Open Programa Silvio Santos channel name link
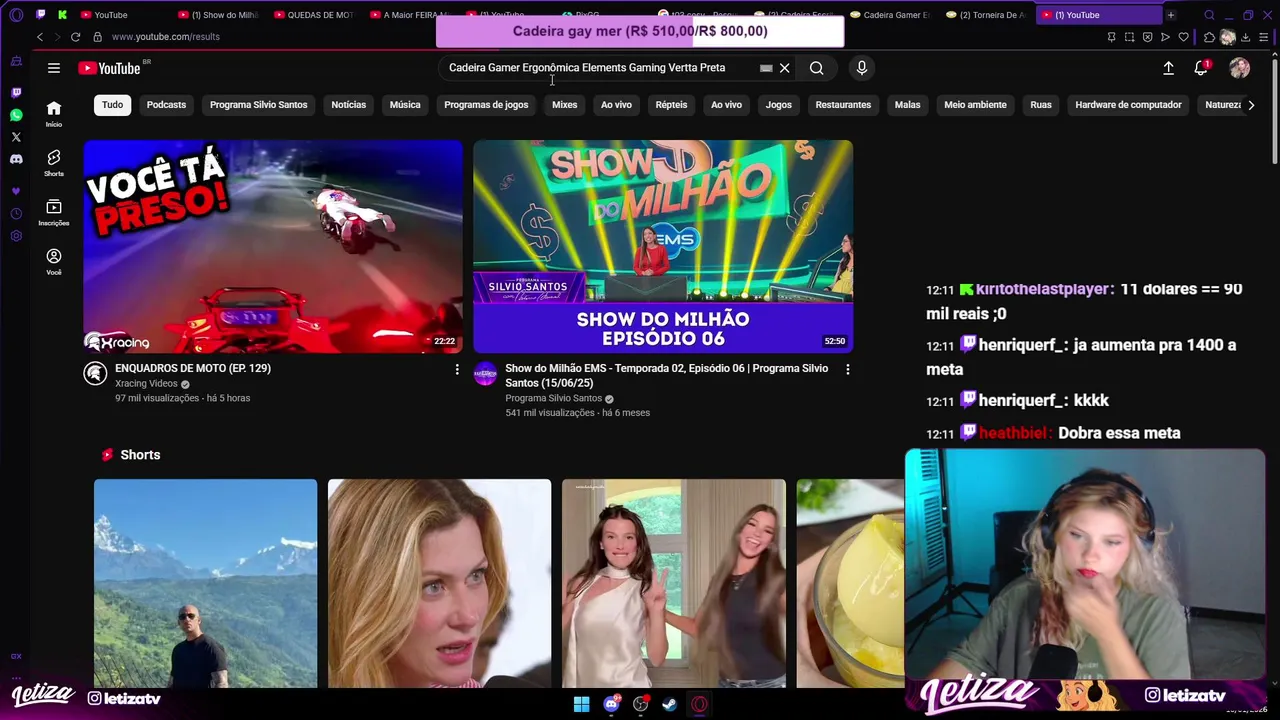The image size is (1280, 720). tap(553, 398)
